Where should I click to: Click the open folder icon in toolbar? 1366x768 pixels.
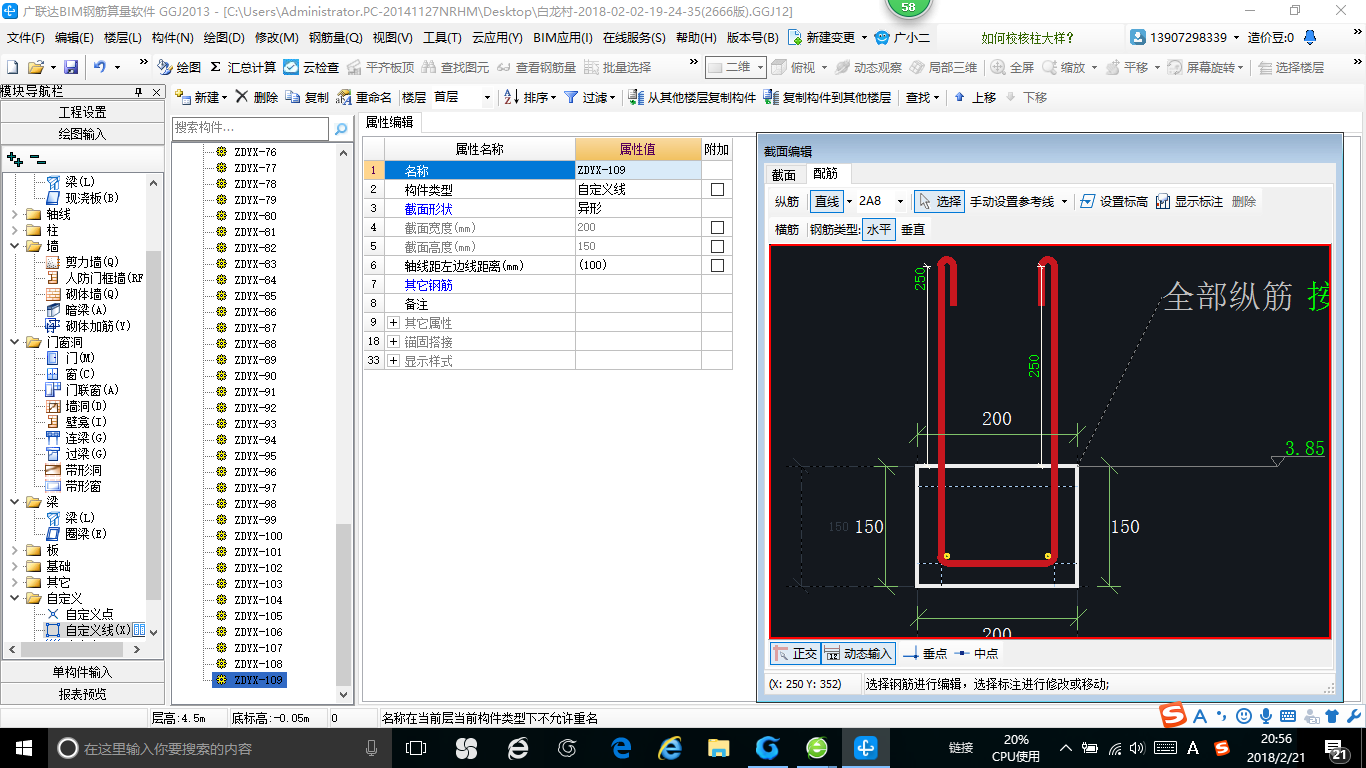[35, 67]
